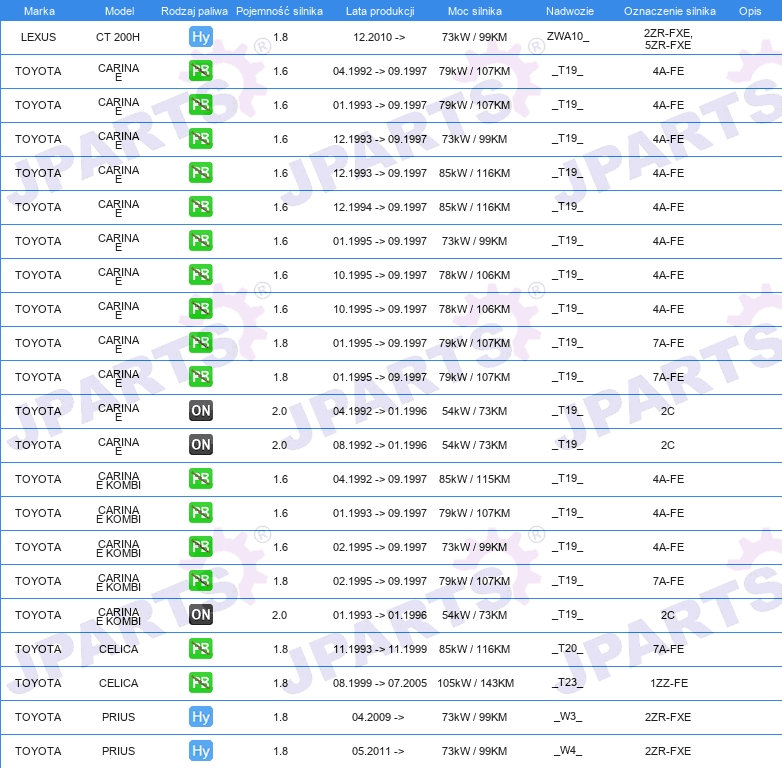Select the 04.2009 -> production date cell

click(x=378, y=717)
